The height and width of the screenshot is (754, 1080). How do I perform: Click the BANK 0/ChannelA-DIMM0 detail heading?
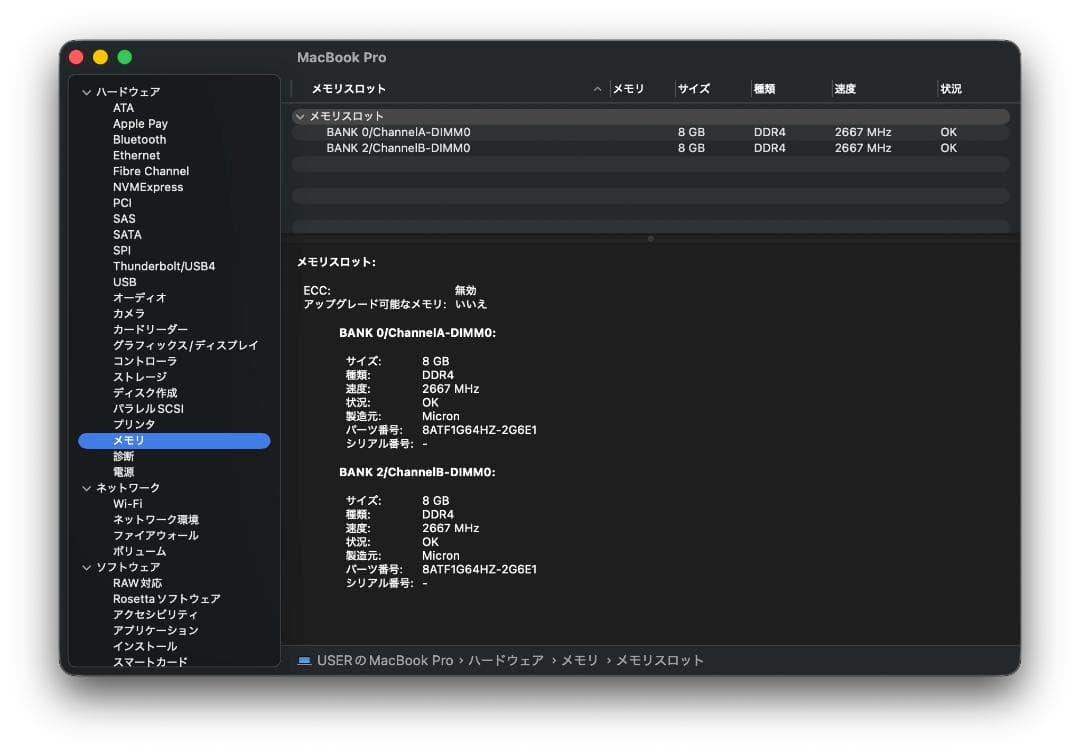pyautogui.click(x=417, y=333)
